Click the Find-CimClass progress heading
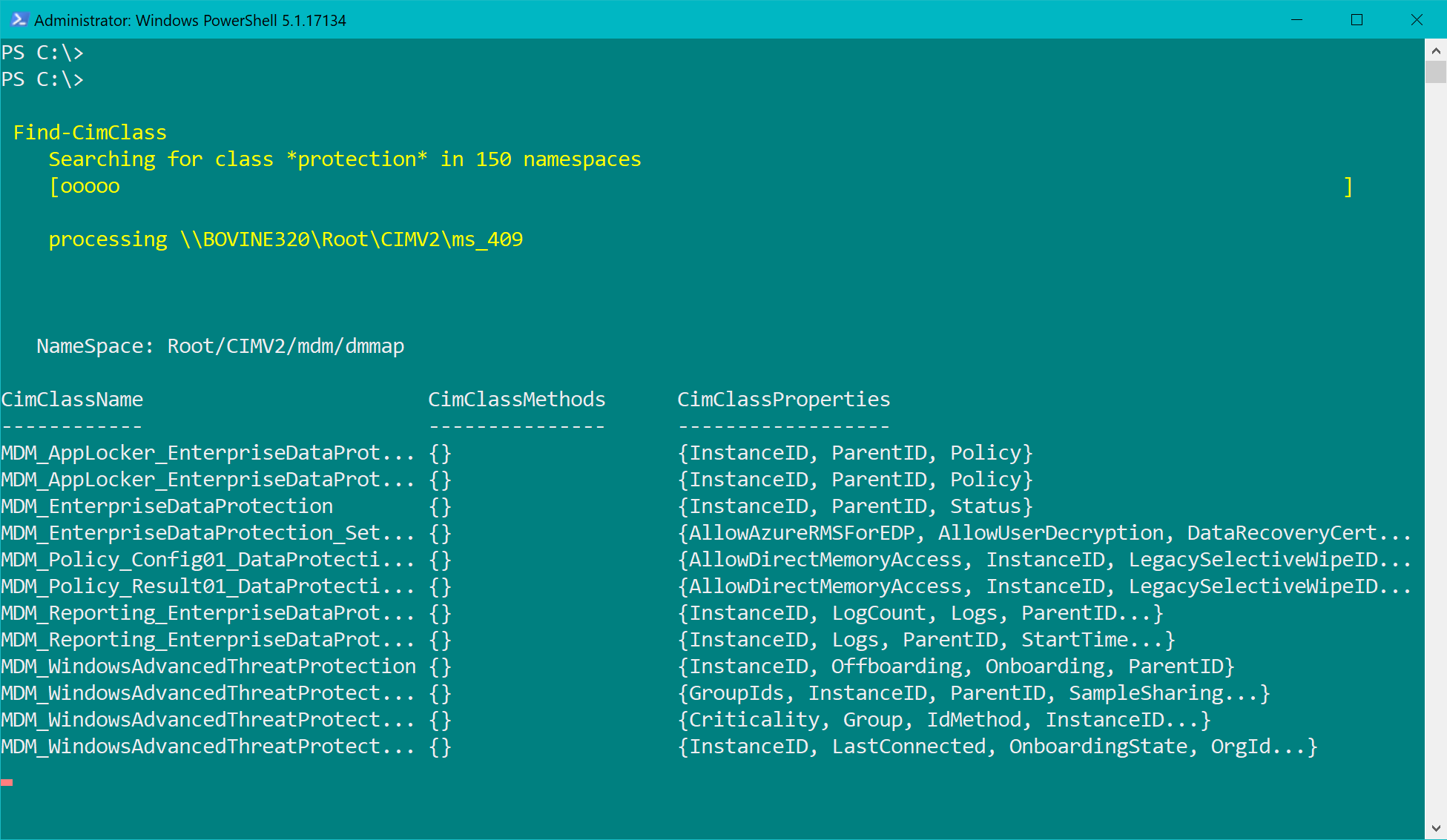 [x=90, y=133]
